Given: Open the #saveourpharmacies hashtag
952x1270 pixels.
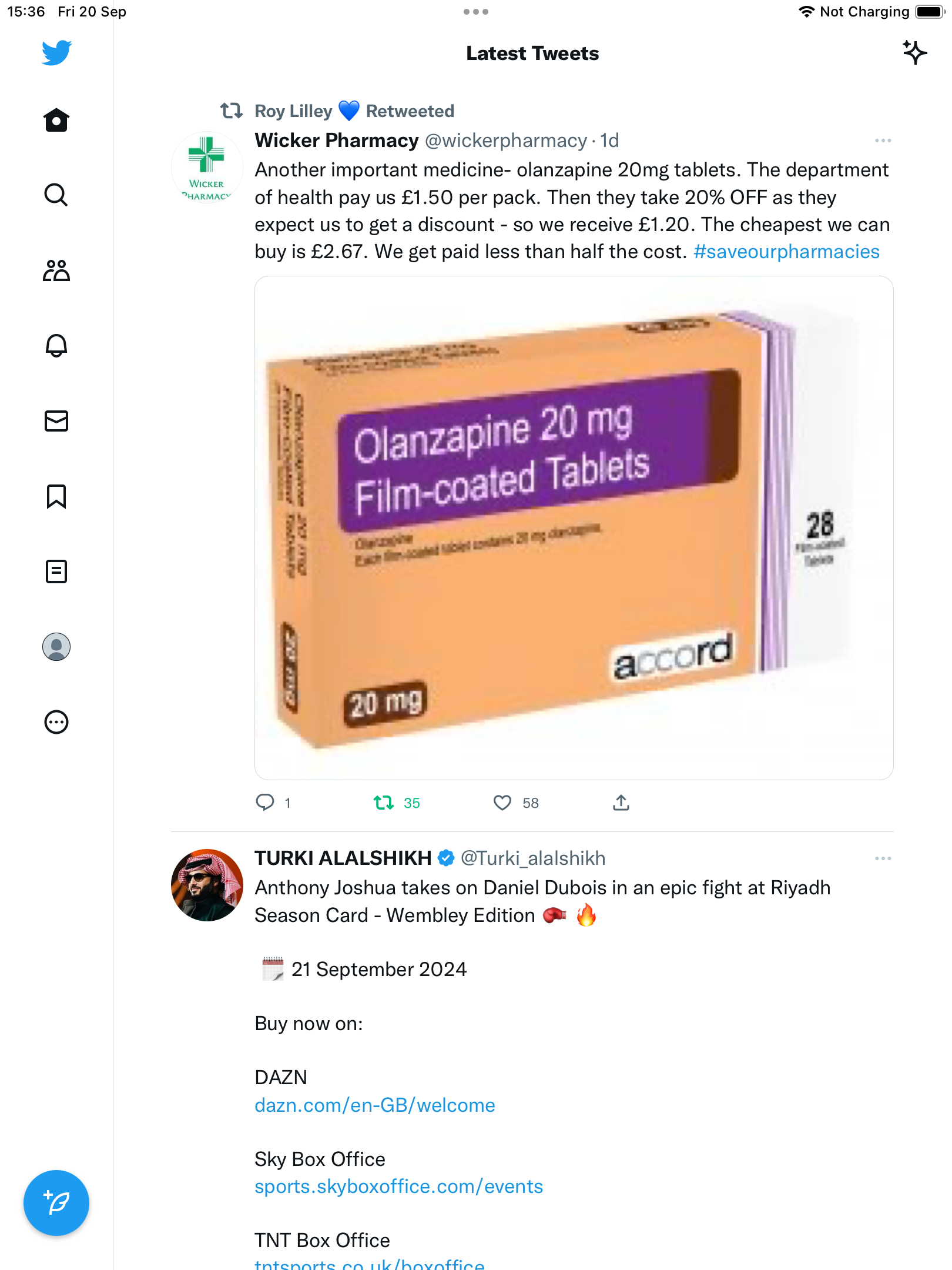Looking at the screenshot, I should [x=786, y=252].
